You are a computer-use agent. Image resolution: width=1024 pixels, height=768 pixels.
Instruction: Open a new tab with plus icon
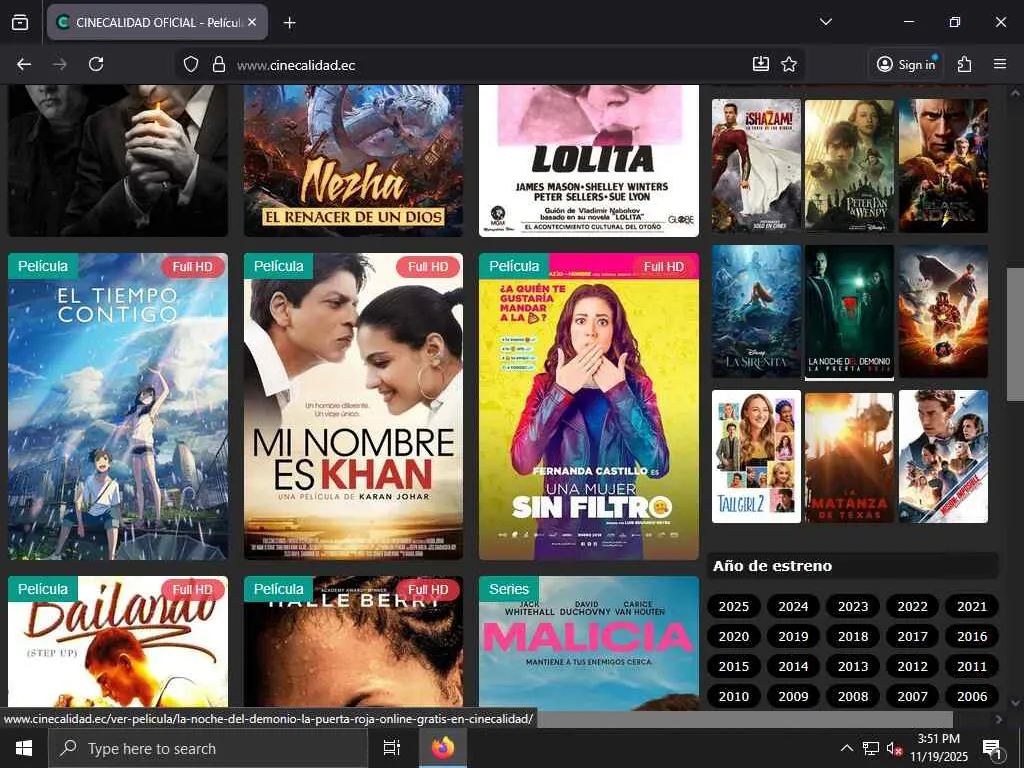tap(289, 23)
